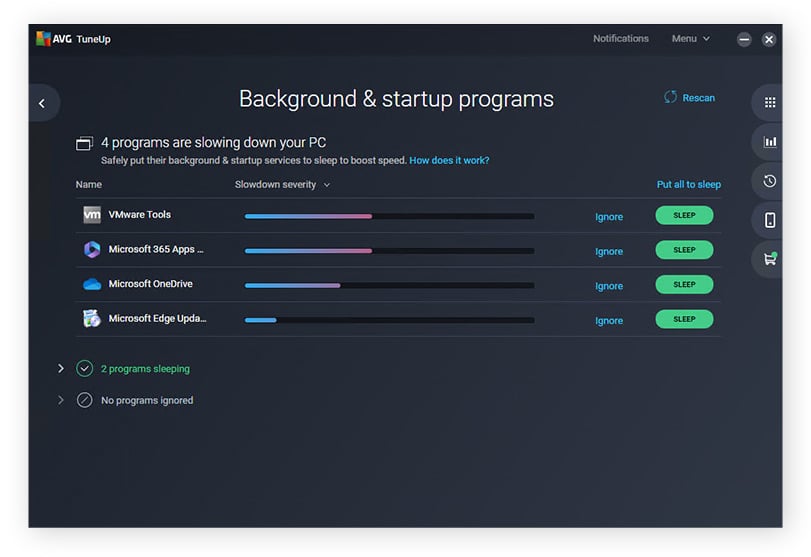Click the Put all to sleep link

tap(688, 185)
